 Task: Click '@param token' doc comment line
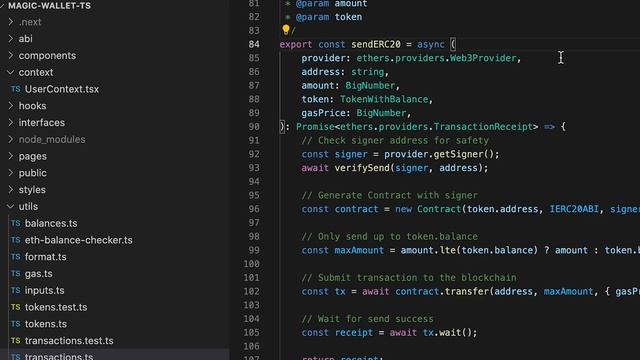click(329, 17)
